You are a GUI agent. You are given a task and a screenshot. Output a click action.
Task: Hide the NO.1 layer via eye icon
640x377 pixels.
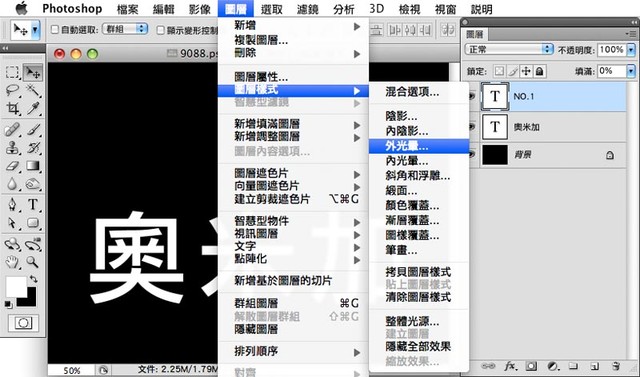[x=472, y=96]
